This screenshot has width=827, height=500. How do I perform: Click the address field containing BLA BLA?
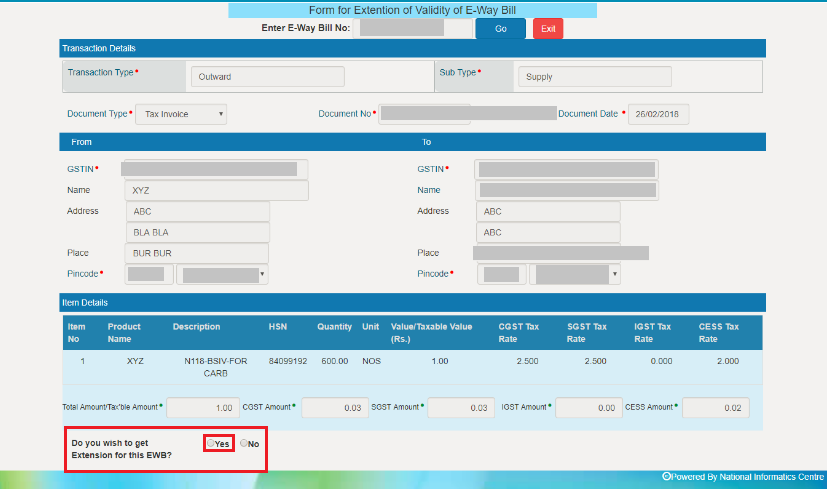(198, 232)
